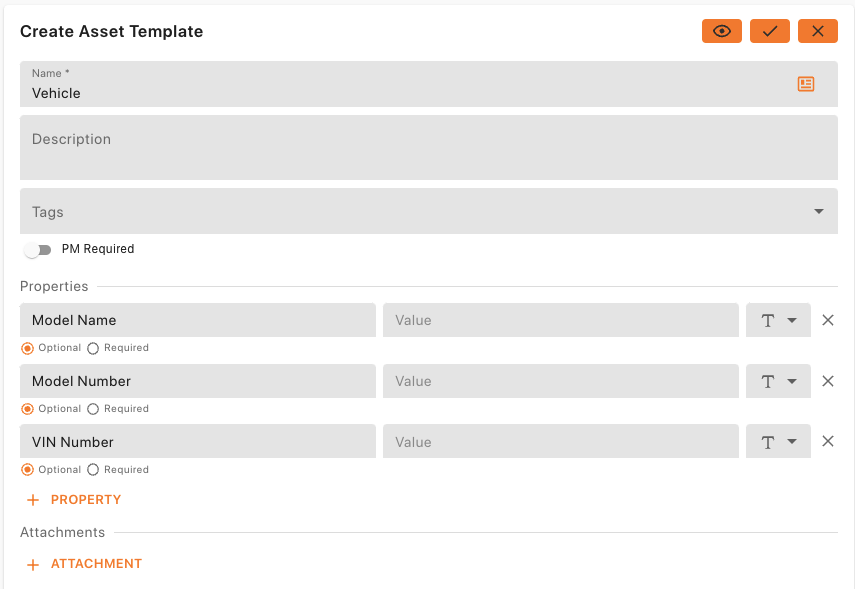Set Model Number to Required

[93, 409]
